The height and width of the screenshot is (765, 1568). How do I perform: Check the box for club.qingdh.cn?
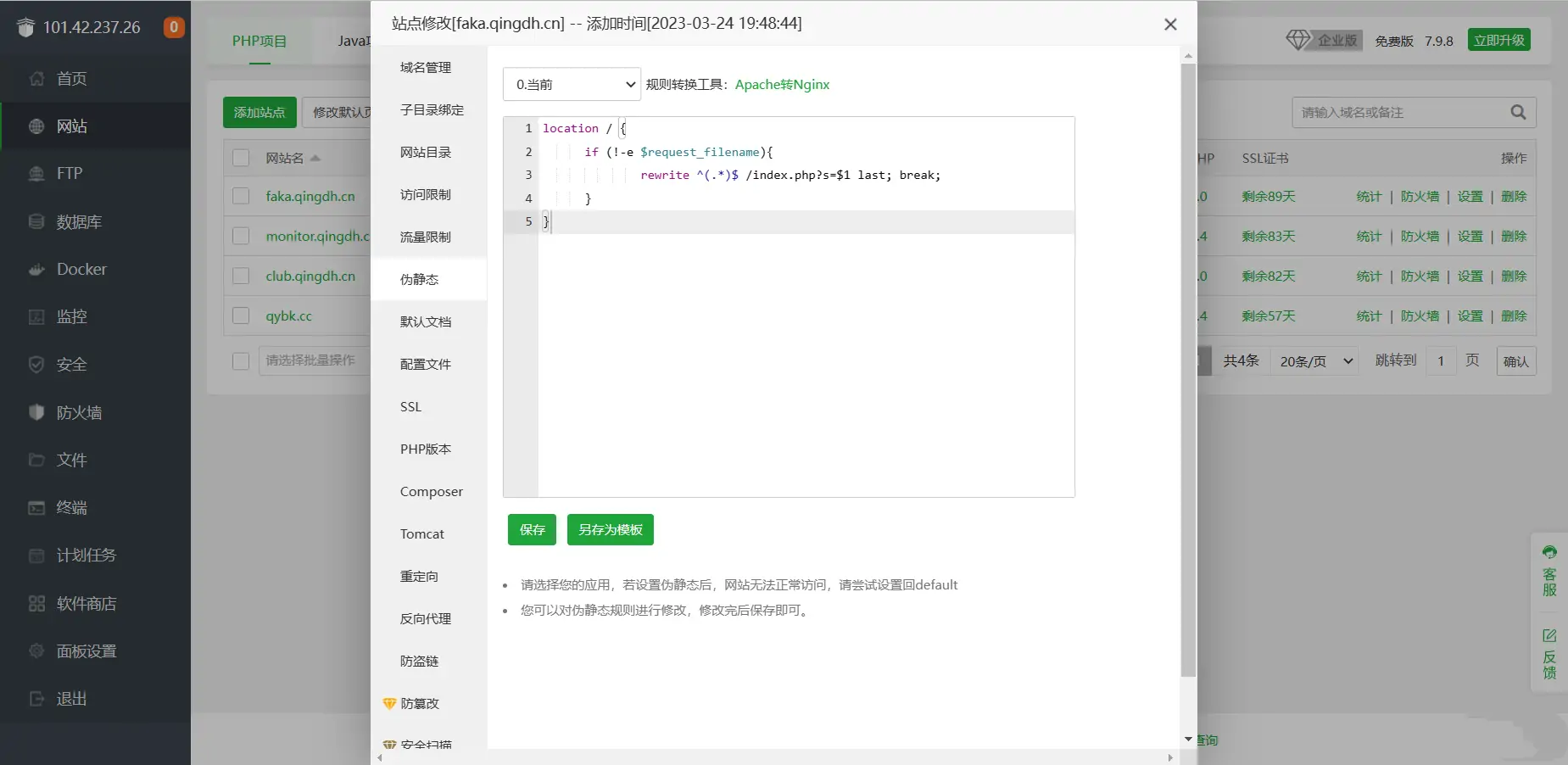(241, 276)
